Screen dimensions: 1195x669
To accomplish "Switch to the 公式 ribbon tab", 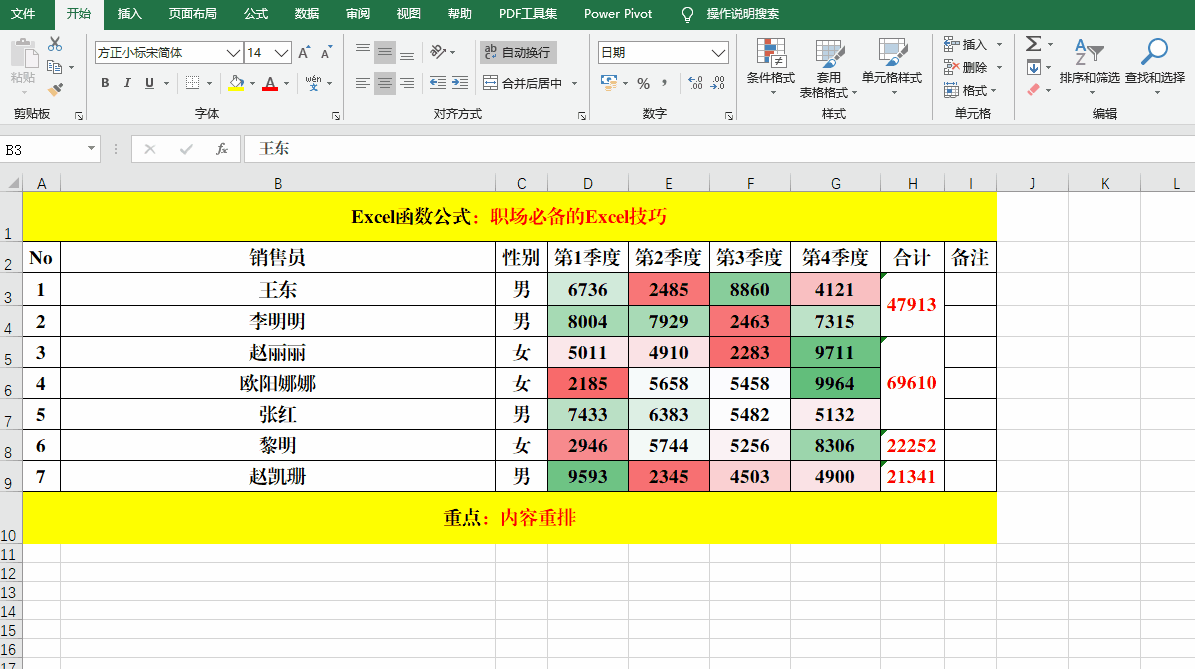I will point(256,15).
